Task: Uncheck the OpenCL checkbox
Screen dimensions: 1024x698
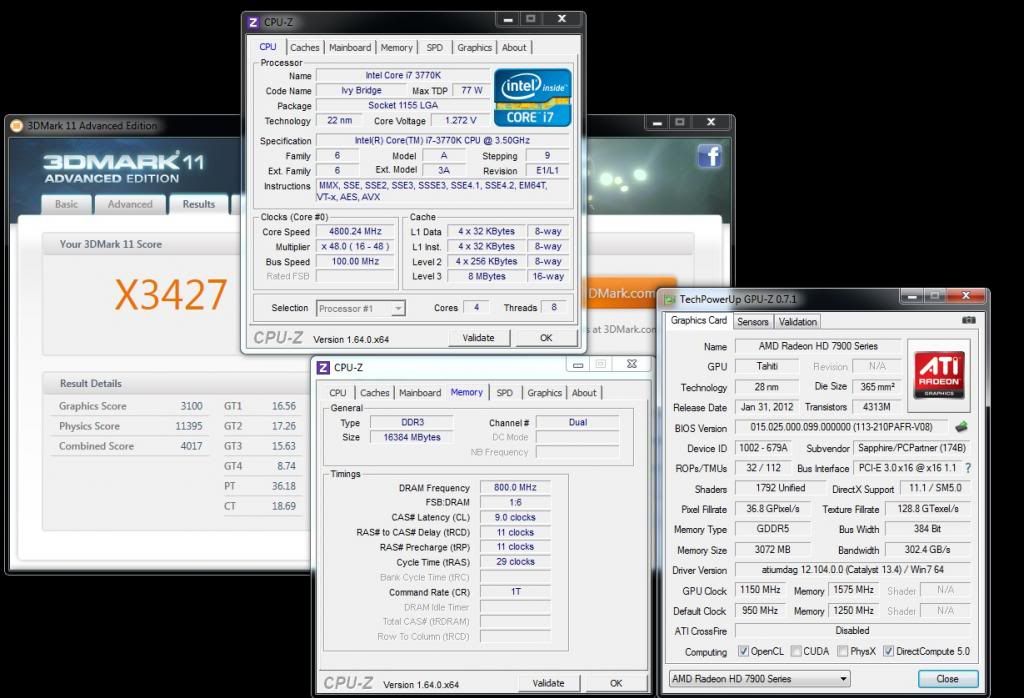Action: pos(743,652)
